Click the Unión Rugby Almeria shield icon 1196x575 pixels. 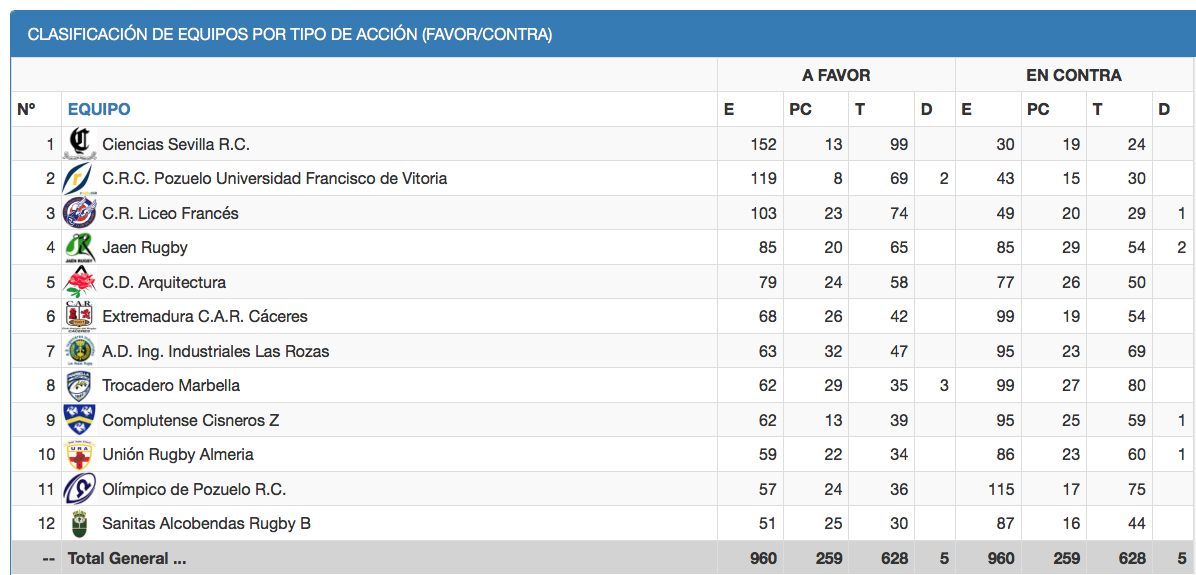click(x=79, y=455)
